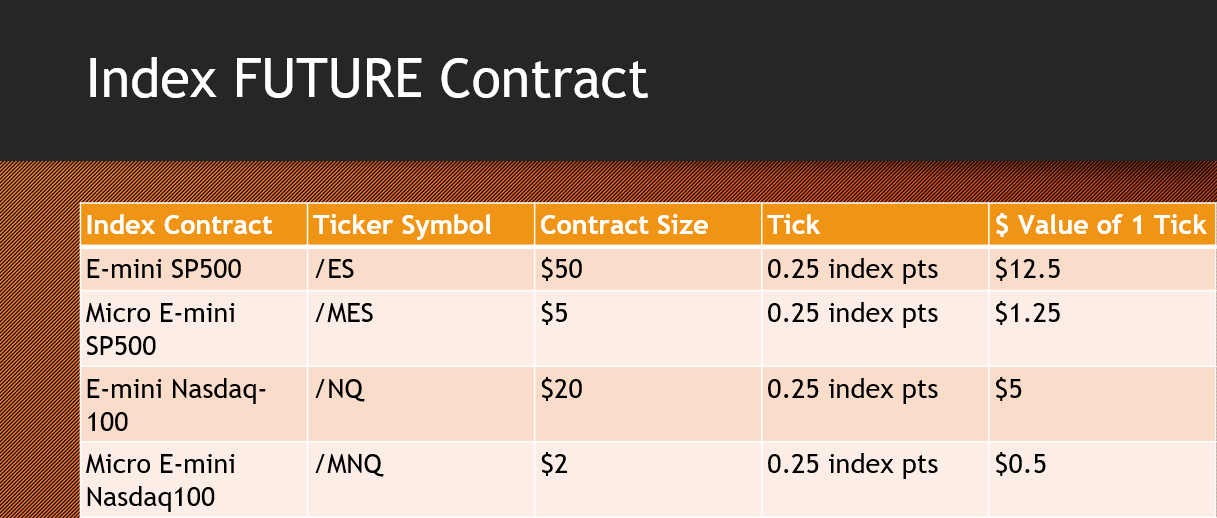Click the slide title "Index FUTURE Contract"
The height and width of the screenshot is (518, 1217).
367,78
